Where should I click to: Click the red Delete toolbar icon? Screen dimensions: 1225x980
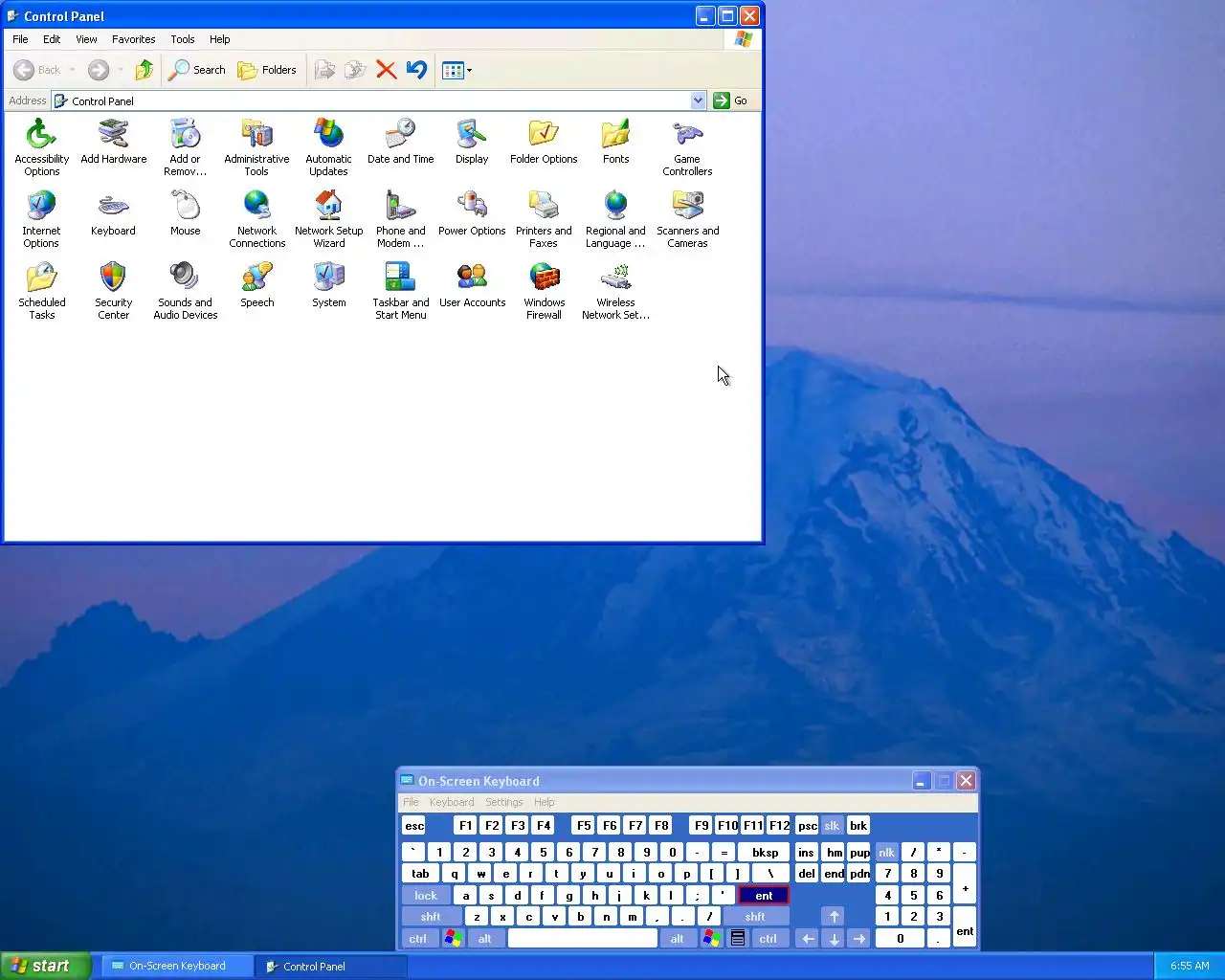coord(386,70)
